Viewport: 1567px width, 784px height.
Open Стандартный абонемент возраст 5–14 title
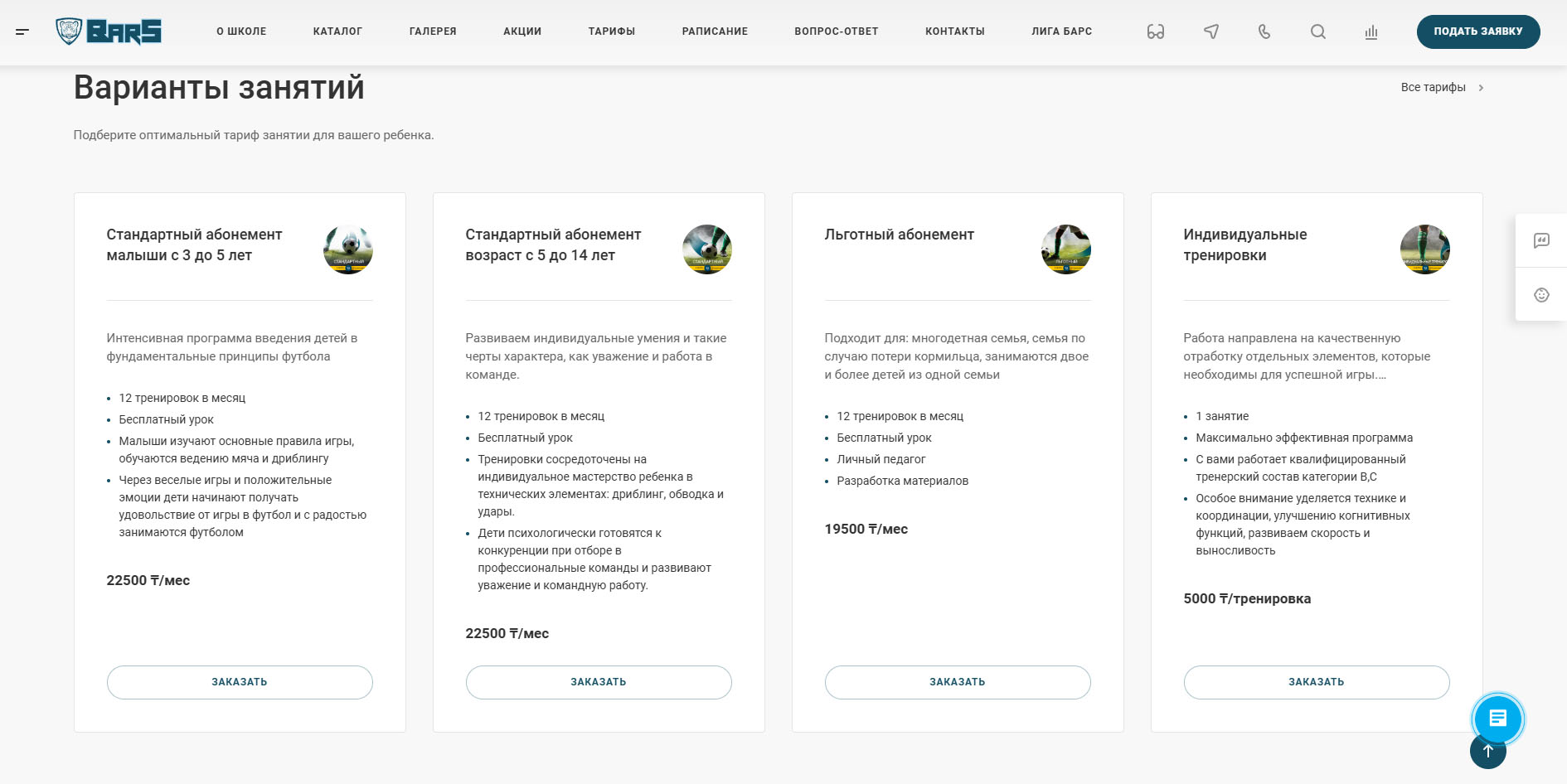[x=553, y=244]
